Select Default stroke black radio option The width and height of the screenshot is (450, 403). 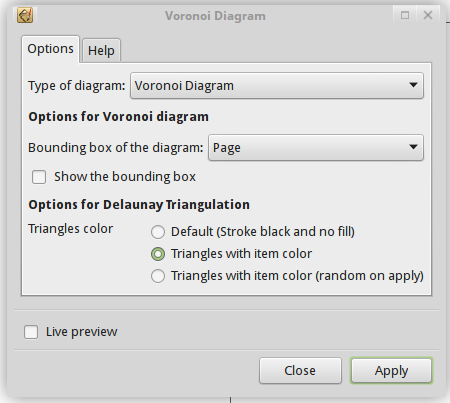click(158, 232)
